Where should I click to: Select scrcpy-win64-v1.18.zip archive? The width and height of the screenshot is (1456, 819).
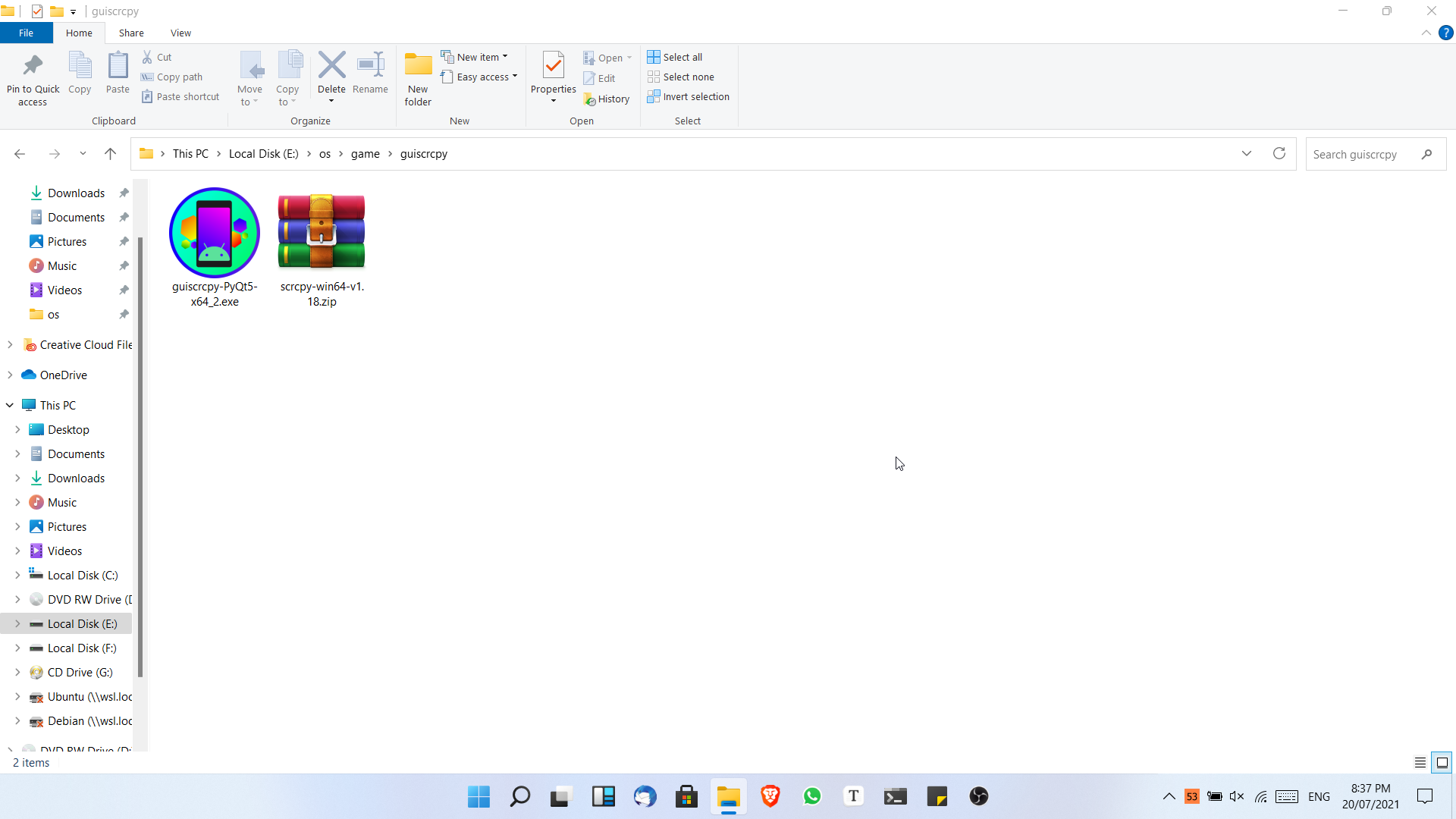pos(322,248)
